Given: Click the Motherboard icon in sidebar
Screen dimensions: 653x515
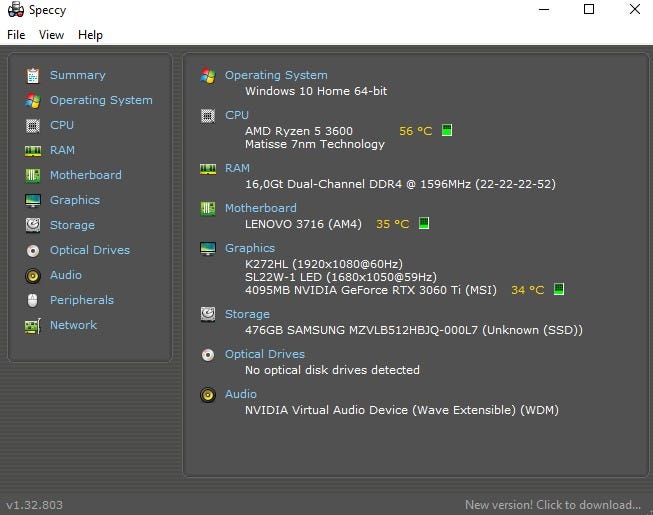Looking at the screenshot, I should point(33,175).
